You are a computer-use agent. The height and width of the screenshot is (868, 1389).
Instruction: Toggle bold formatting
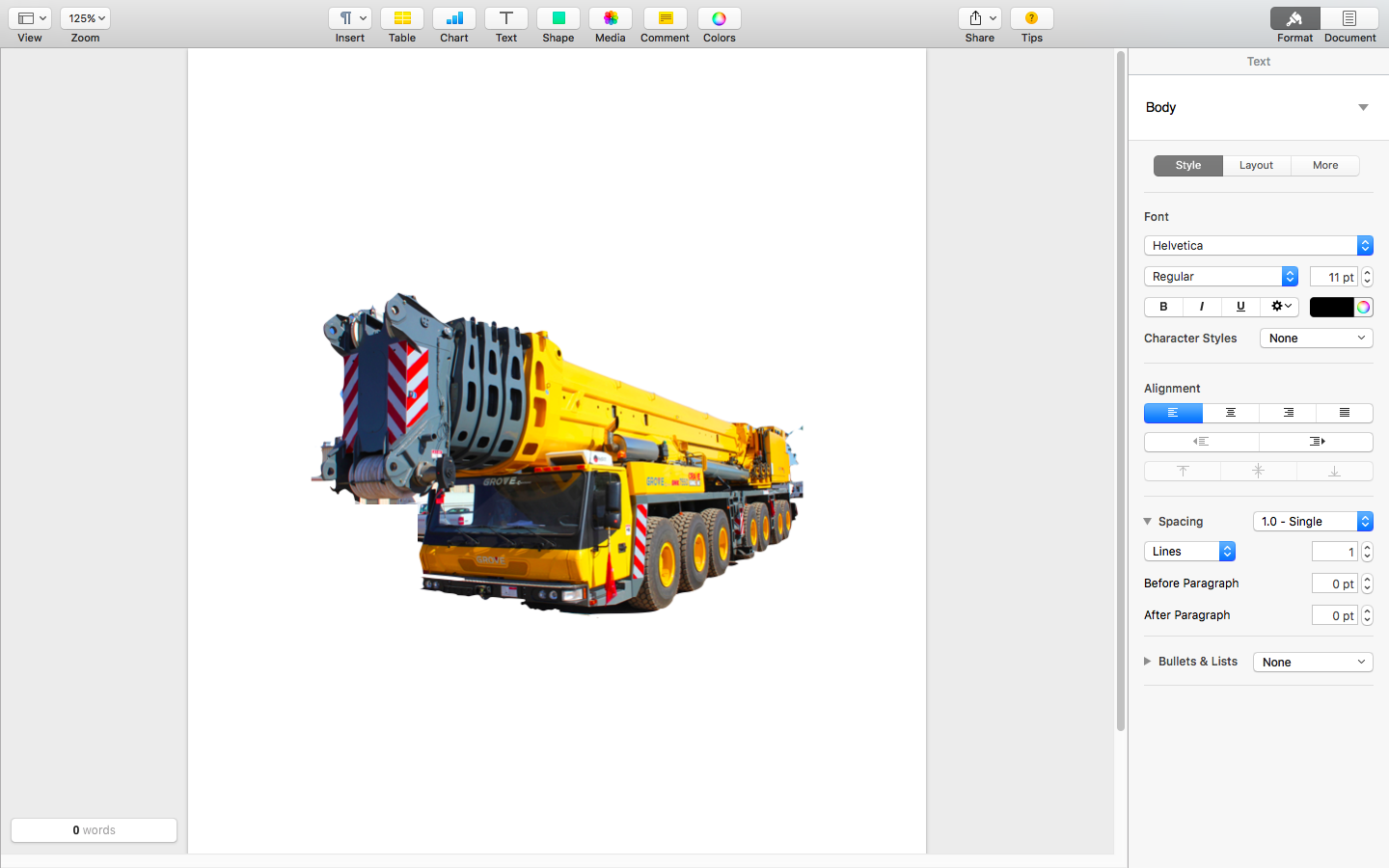tap(1162, 307)
